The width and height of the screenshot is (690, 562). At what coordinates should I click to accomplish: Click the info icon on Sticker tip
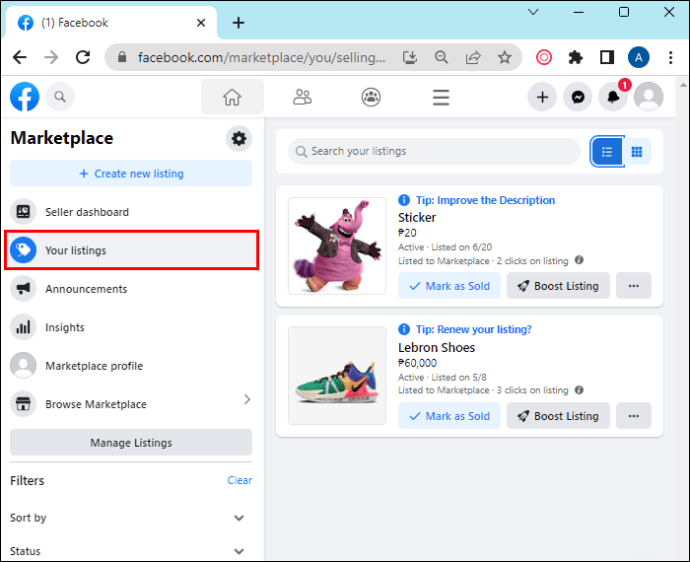coord(404,200)
